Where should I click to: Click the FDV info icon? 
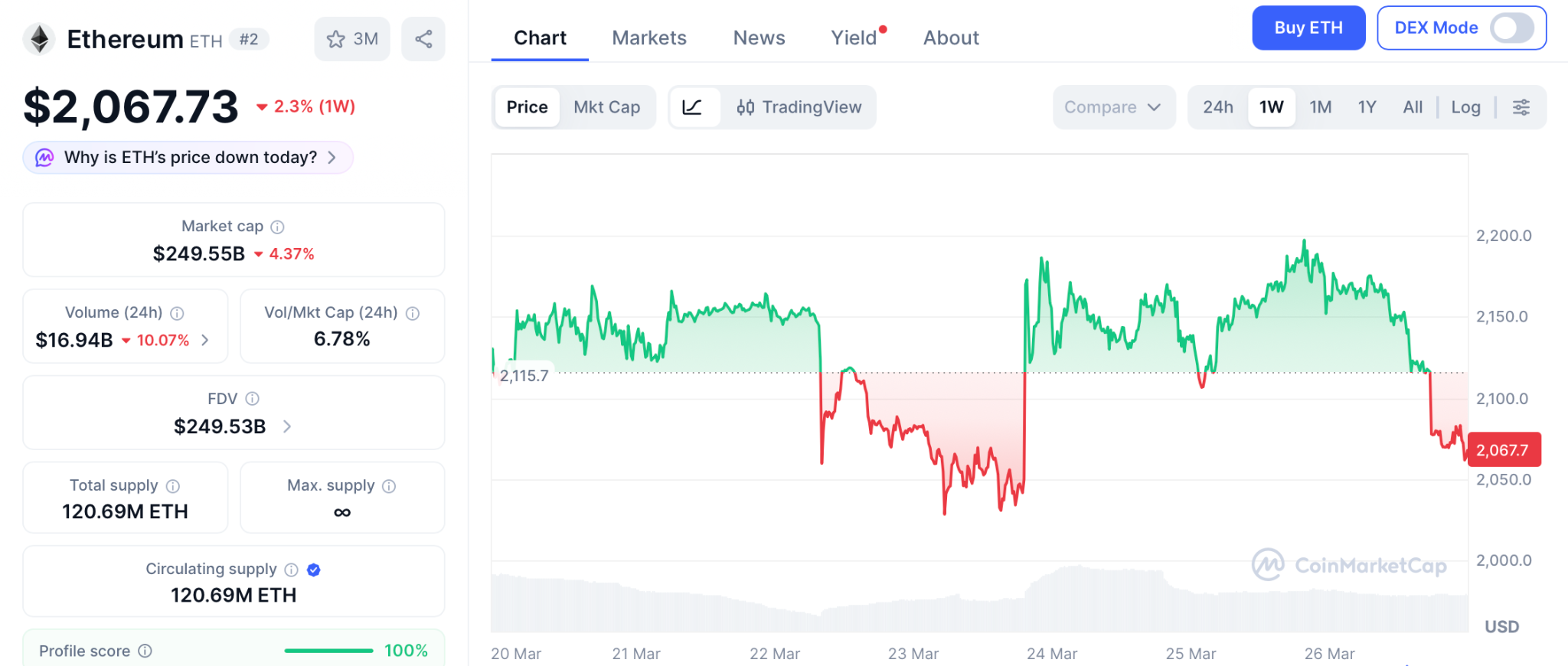tap(252, 399)
